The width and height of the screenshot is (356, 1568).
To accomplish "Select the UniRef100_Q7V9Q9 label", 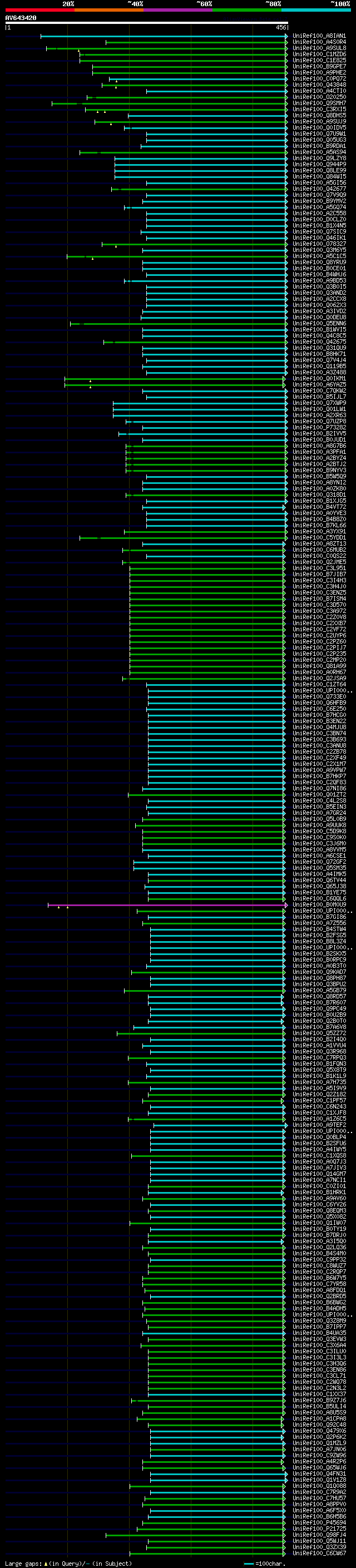I will (x=319, y=195).
